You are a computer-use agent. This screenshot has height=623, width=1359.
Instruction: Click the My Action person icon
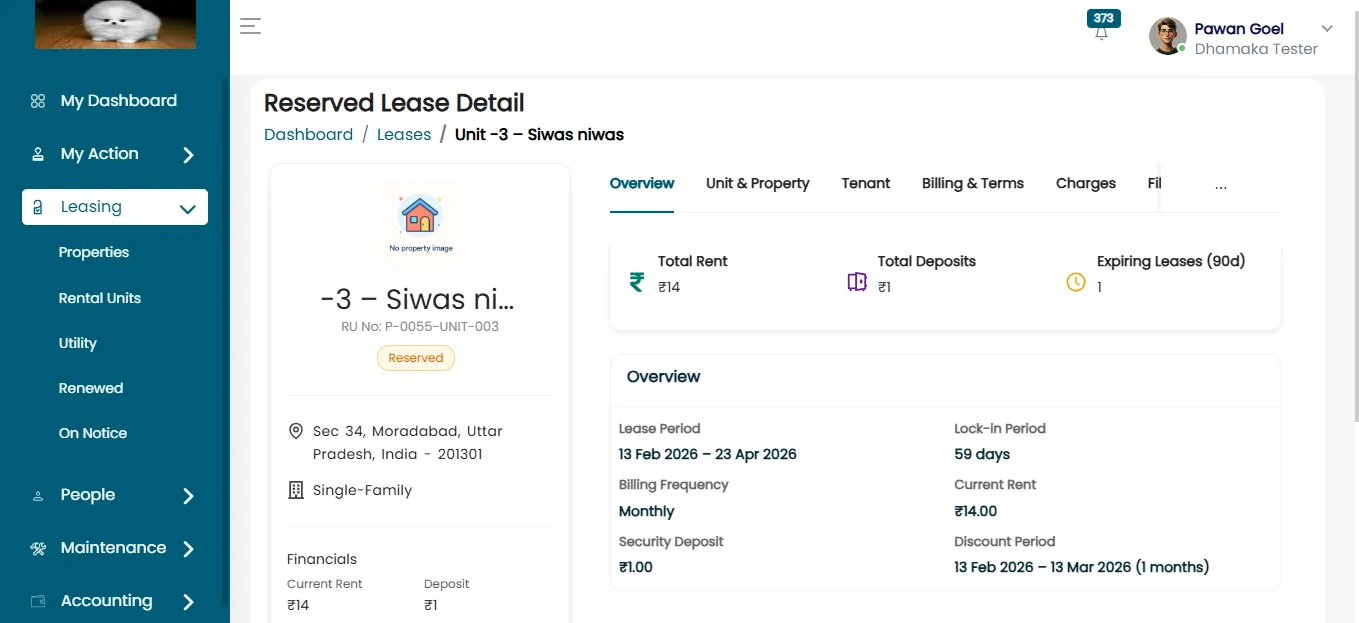(x=38, y=154)
